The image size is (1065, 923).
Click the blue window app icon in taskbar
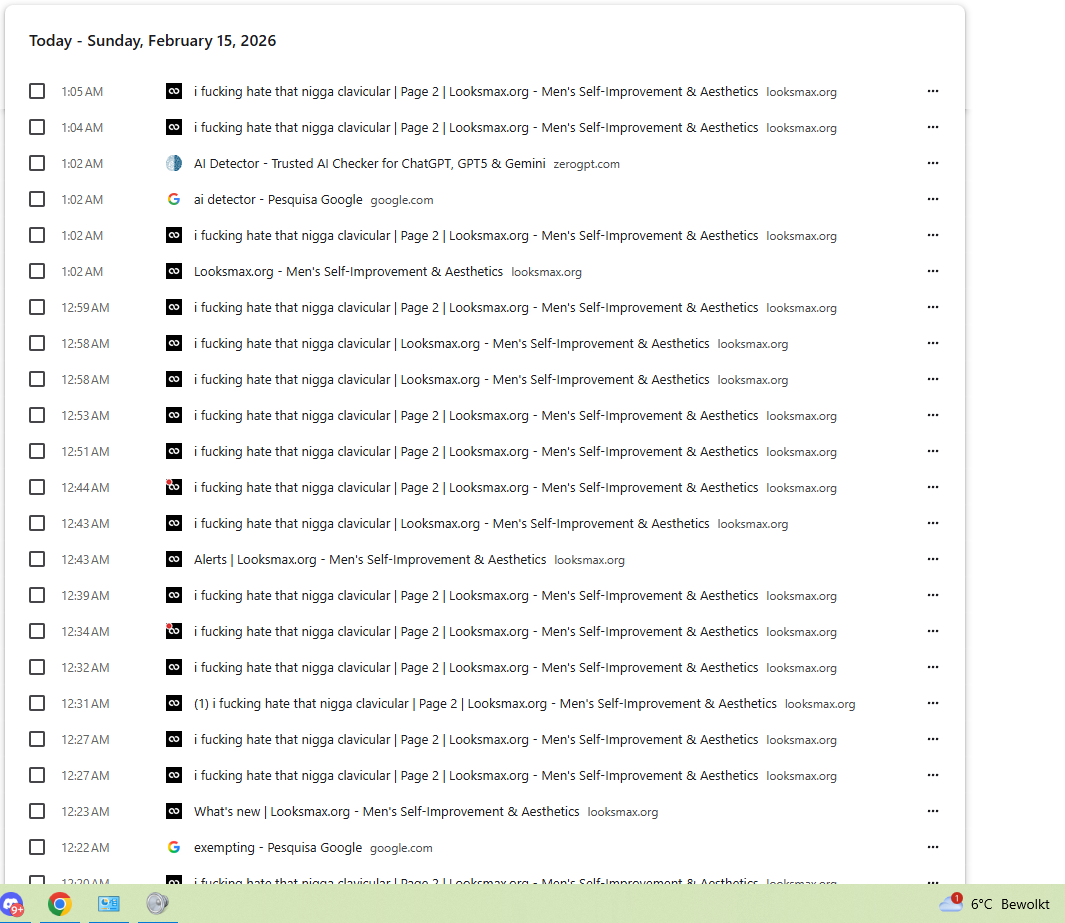[x=108, y=904]
